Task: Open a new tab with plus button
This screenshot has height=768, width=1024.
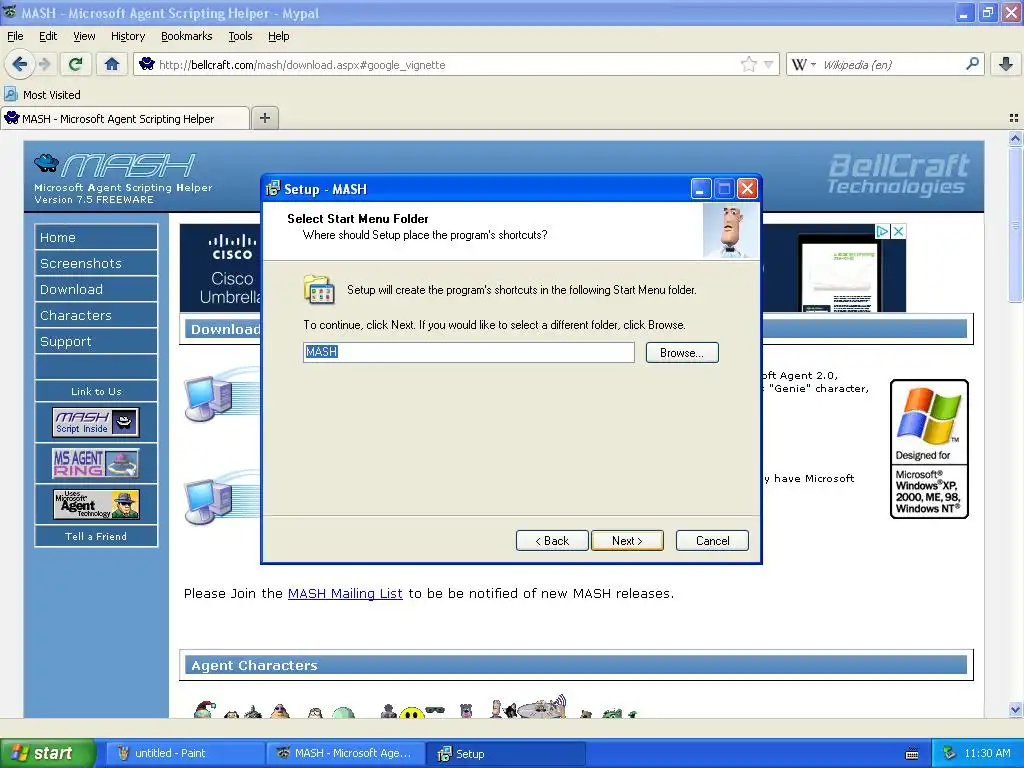Action: 264,118
